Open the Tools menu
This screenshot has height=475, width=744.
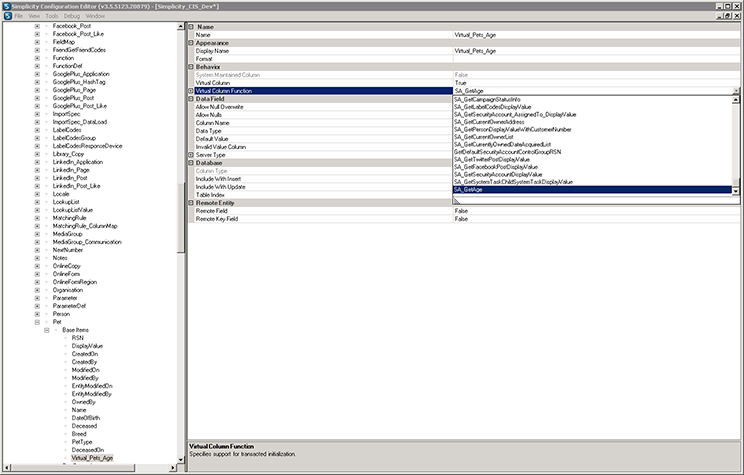[x=52, y=16]
